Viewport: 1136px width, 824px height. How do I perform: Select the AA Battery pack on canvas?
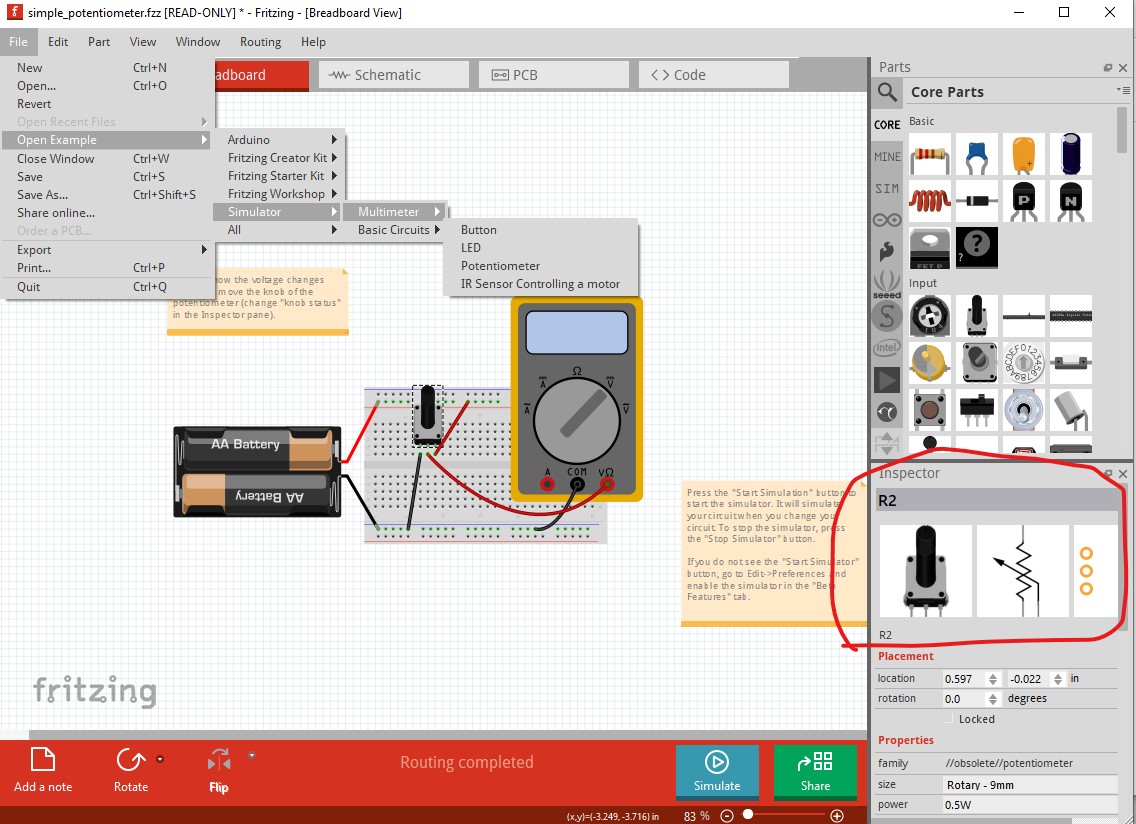[x=257, y=472]
